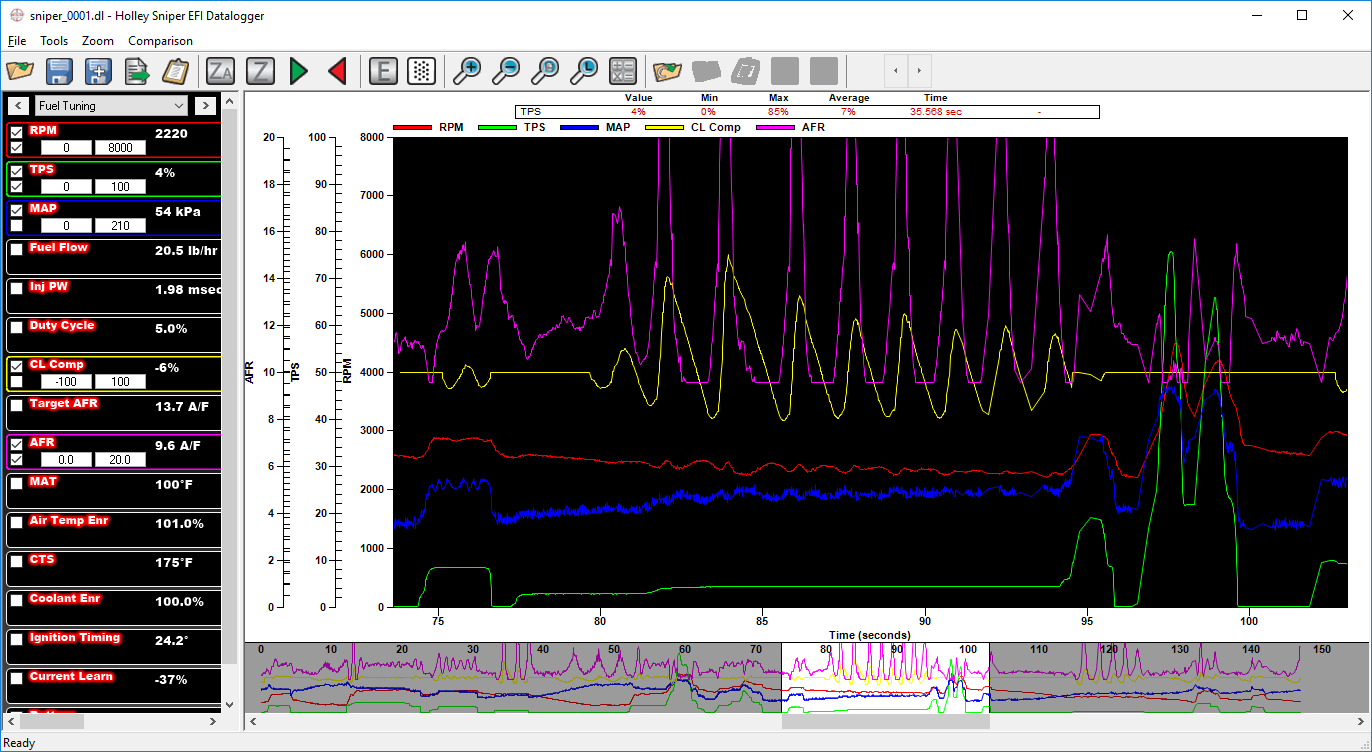Click the overview timeline scrollbar thumb
Viewport: 1372px width, 752px height.
885,721
